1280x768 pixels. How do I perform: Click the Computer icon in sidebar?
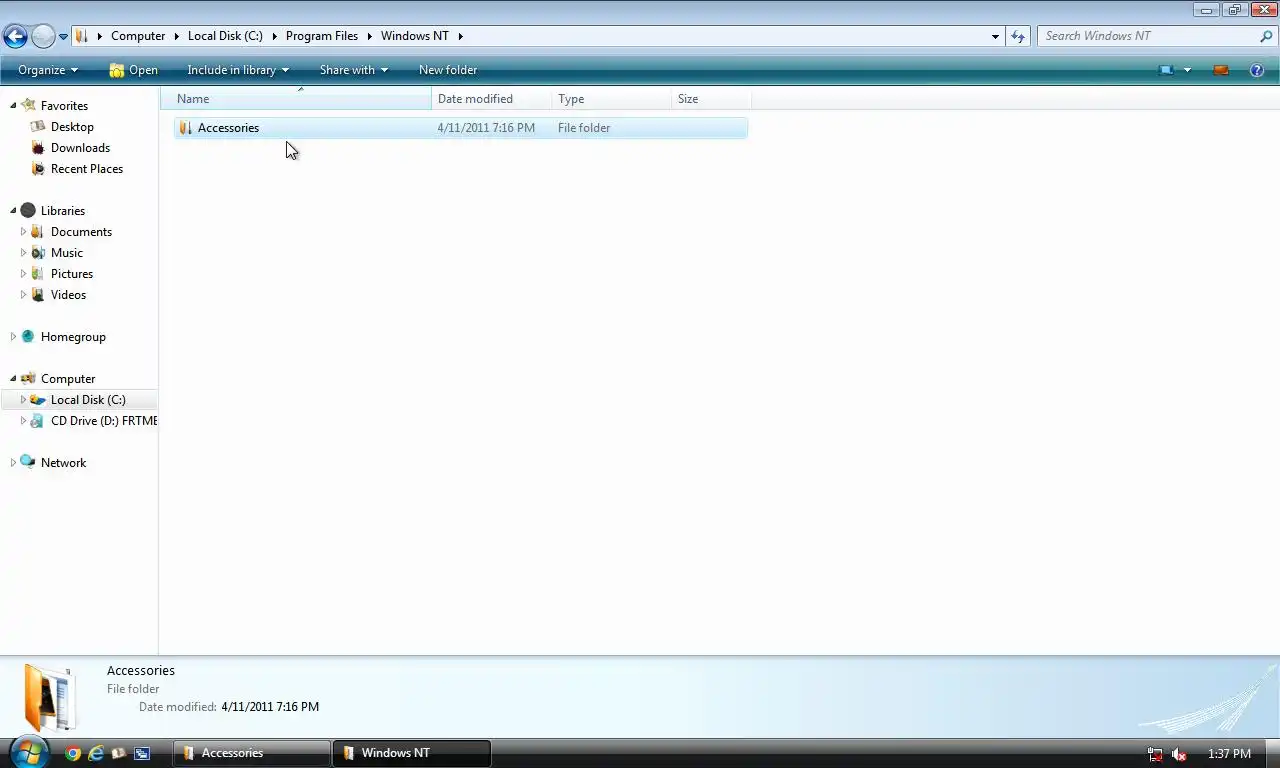tap(28, 379)
